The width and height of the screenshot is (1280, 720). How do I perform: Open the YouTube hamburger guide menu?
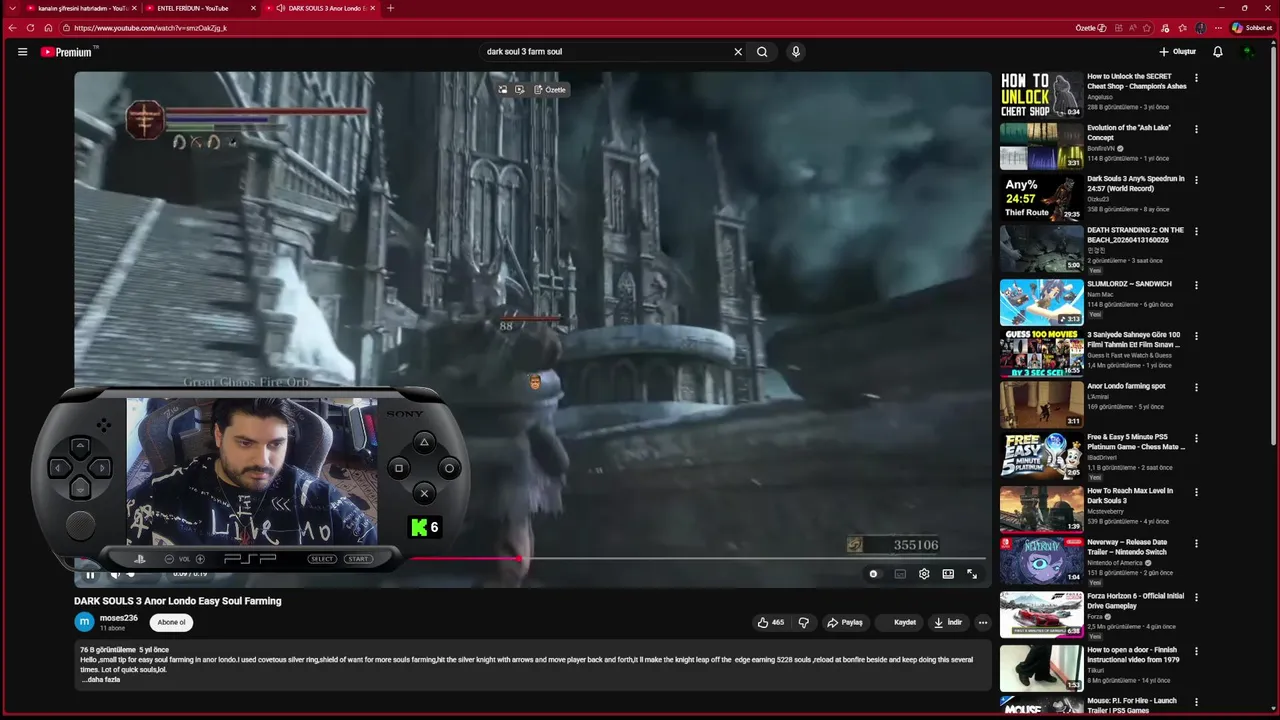click(x=22, y=52)
